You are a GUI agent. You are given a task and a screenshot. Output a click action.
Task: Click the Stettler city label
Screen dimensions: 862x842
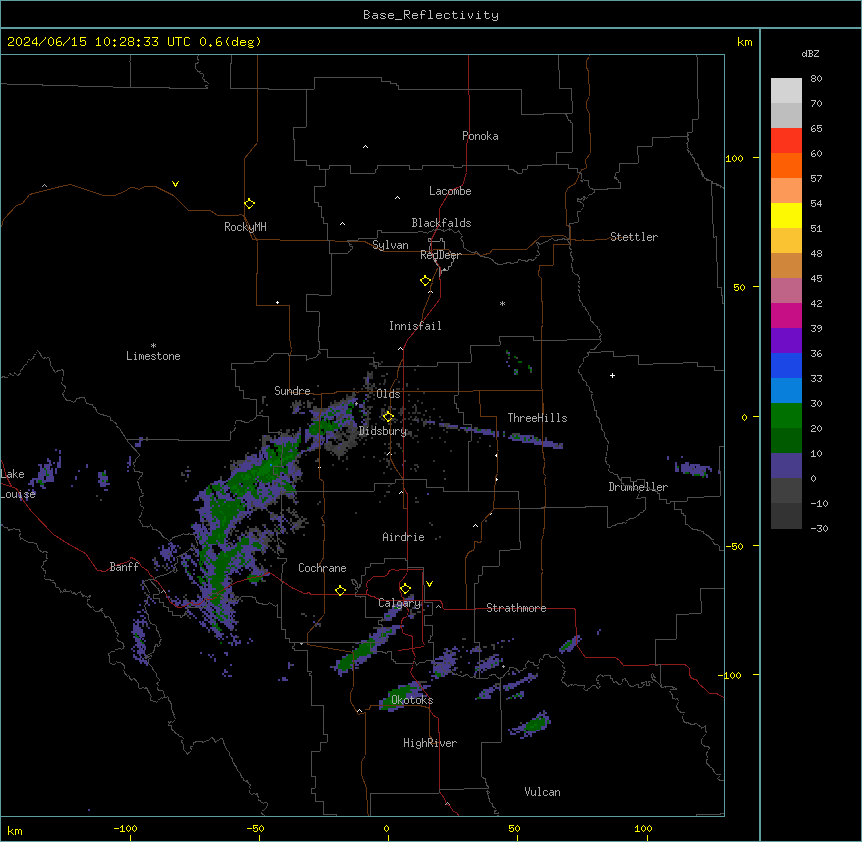coord(634,237)
